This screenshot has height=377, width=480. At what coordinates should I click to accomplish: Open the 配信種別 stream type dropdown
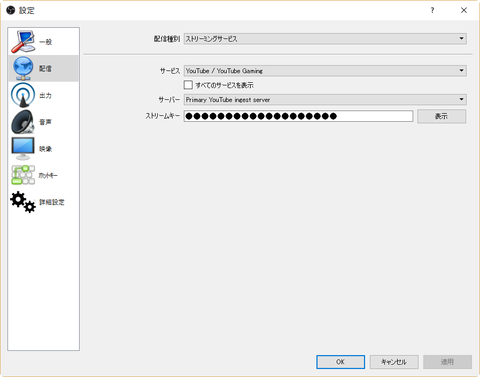point(325,39)
